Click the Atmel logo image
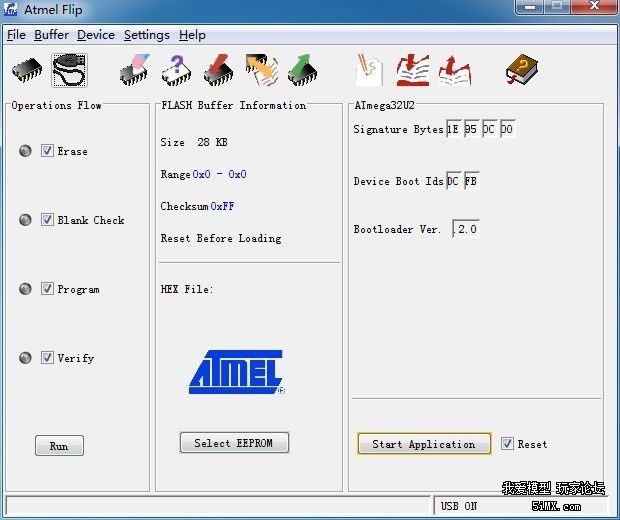 tap(237, 372)
